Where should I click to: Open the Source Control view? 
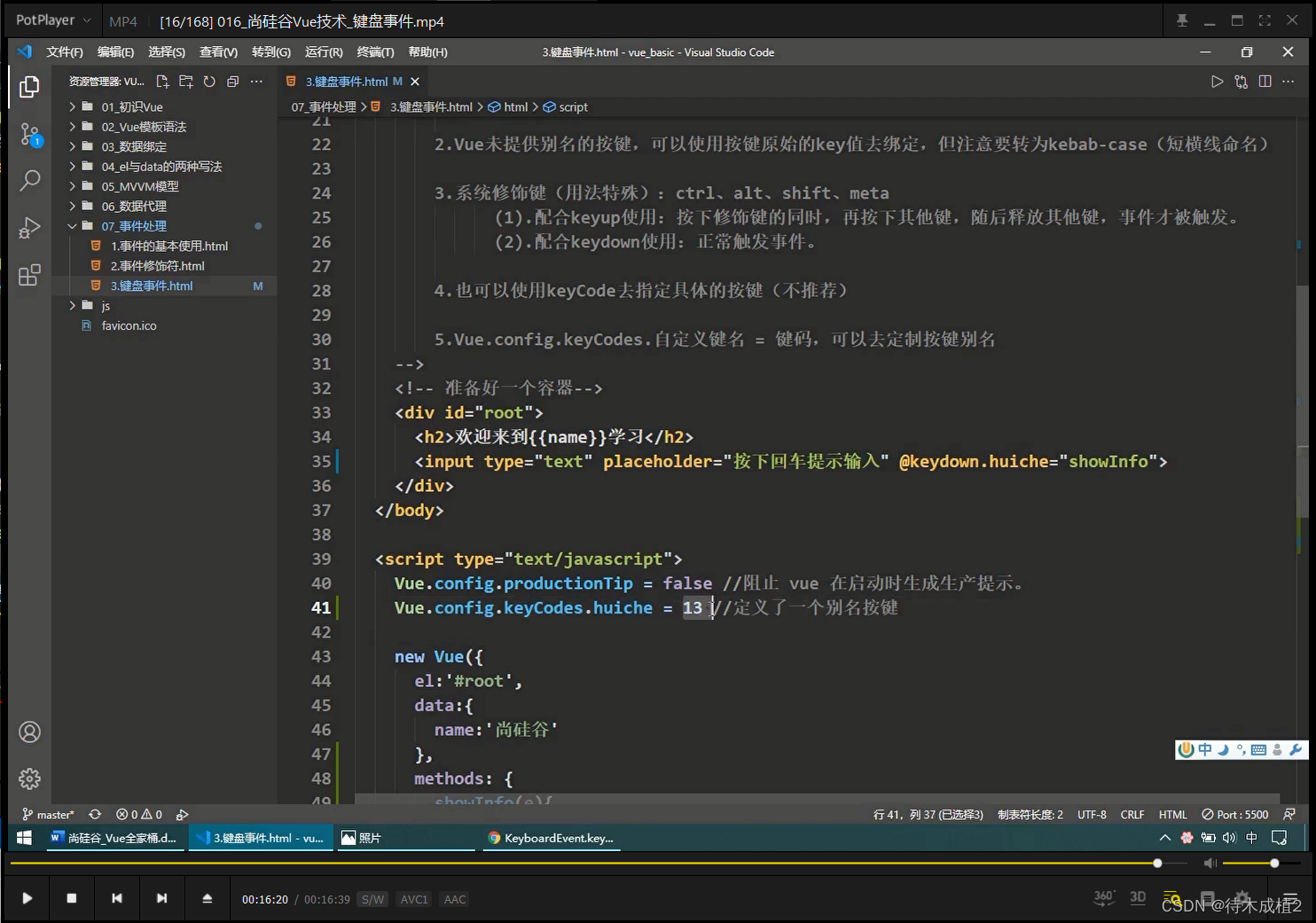[29, 135]
